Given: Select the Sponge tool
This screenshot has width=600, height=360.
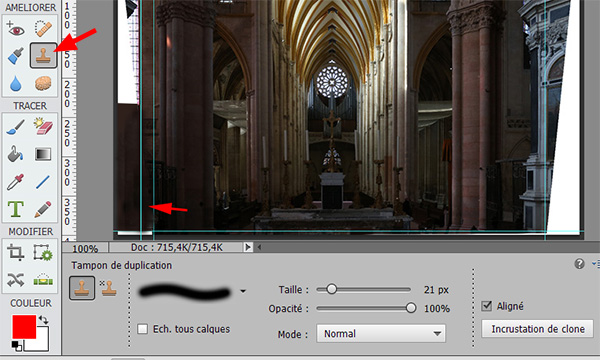Looking at the screenshot, I should pyautogui.click(x=43, y=83).
